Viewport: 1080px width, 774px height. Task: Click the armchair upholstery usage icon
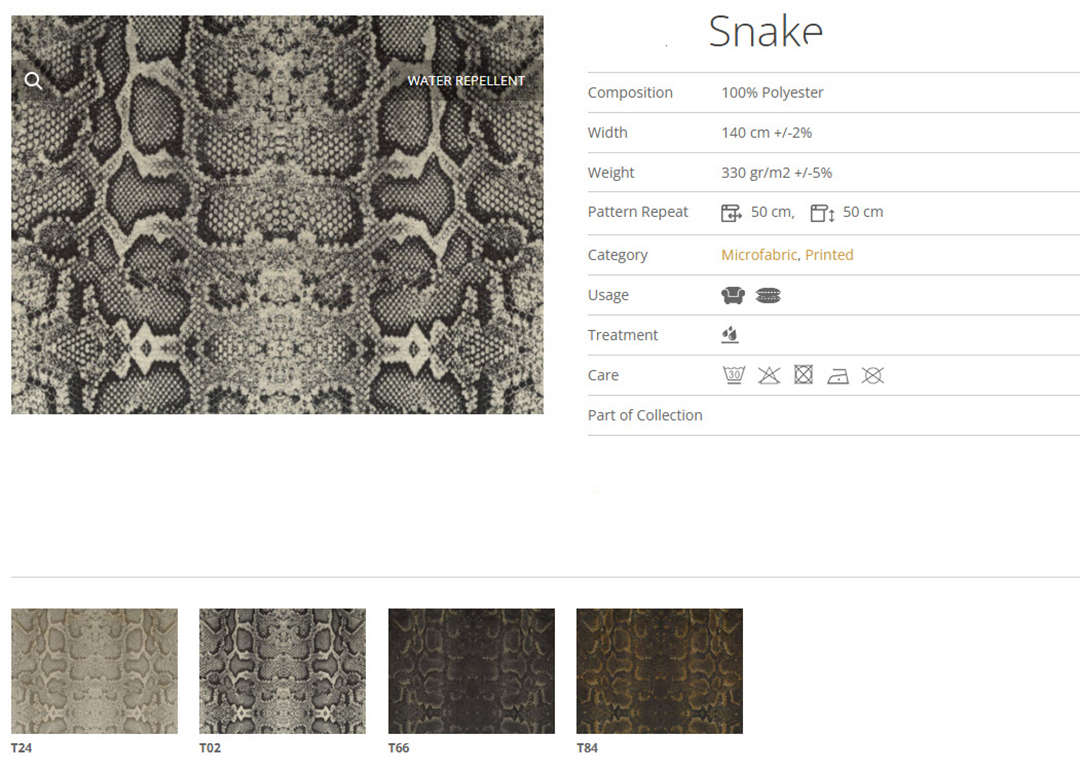click(x=733, y=295)
